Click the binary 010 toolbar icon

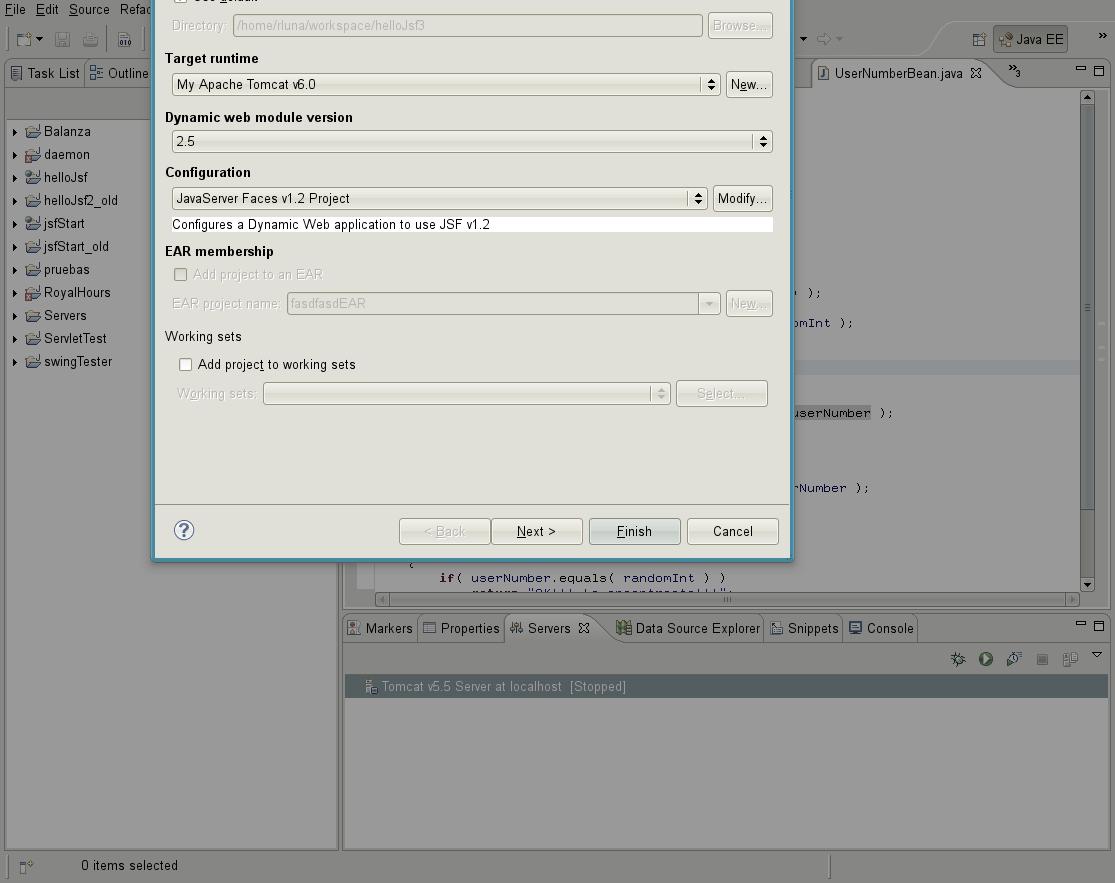coord(124,40)
